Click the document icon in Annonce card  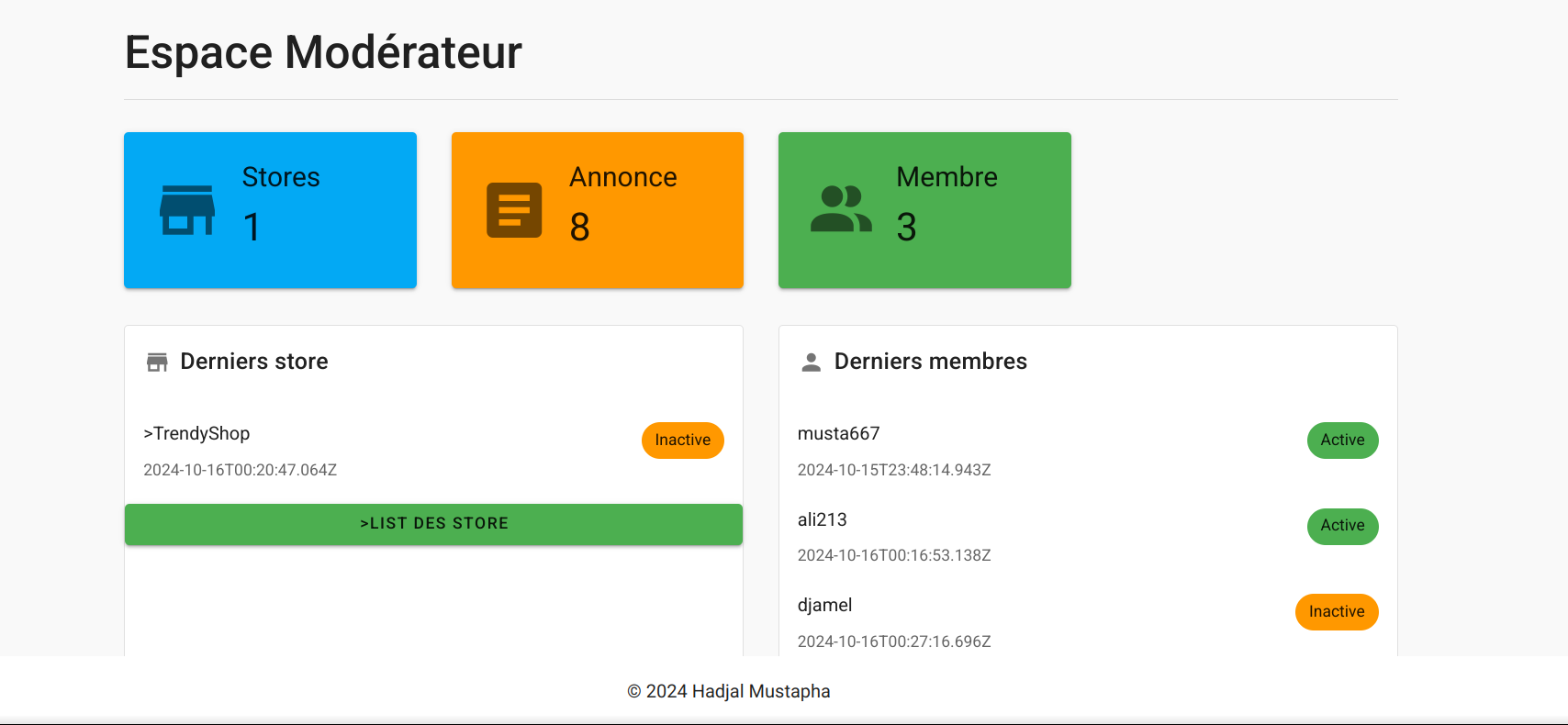point(514,210)
